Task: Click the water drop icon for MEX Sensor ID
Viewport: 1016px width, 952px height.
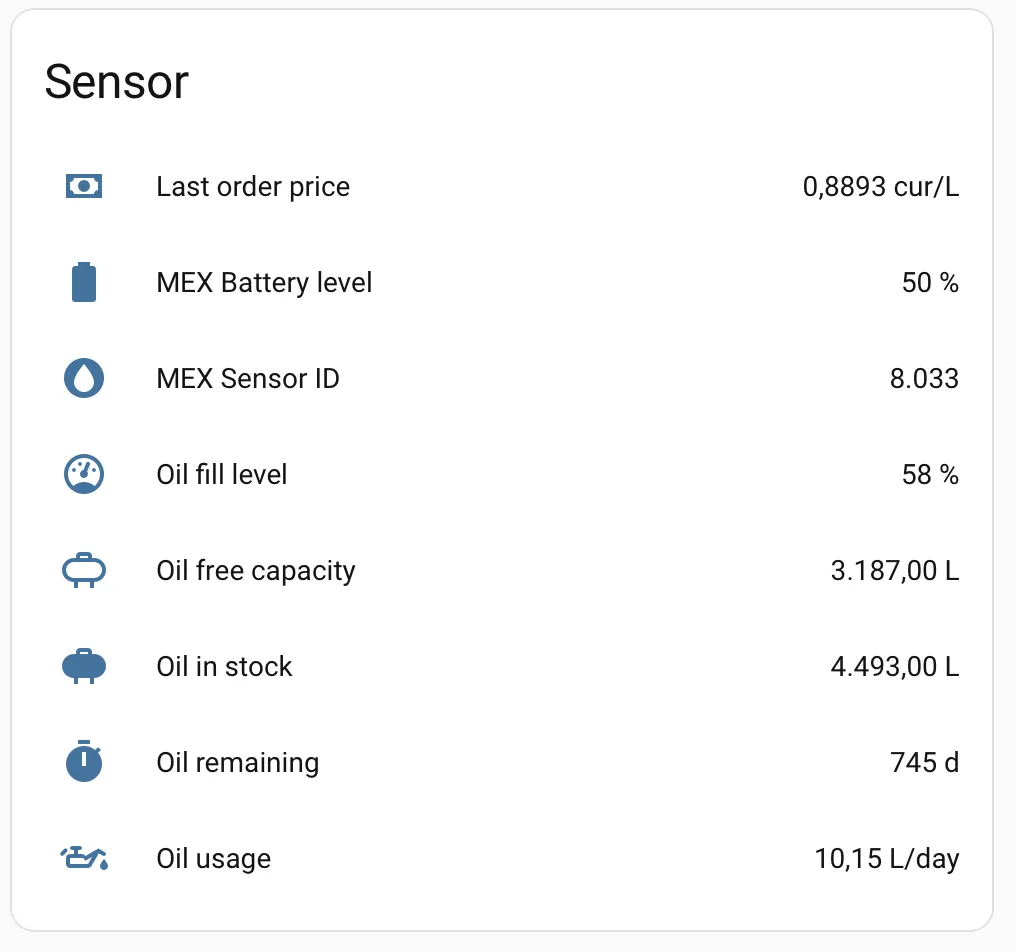Action: [84, 378]
